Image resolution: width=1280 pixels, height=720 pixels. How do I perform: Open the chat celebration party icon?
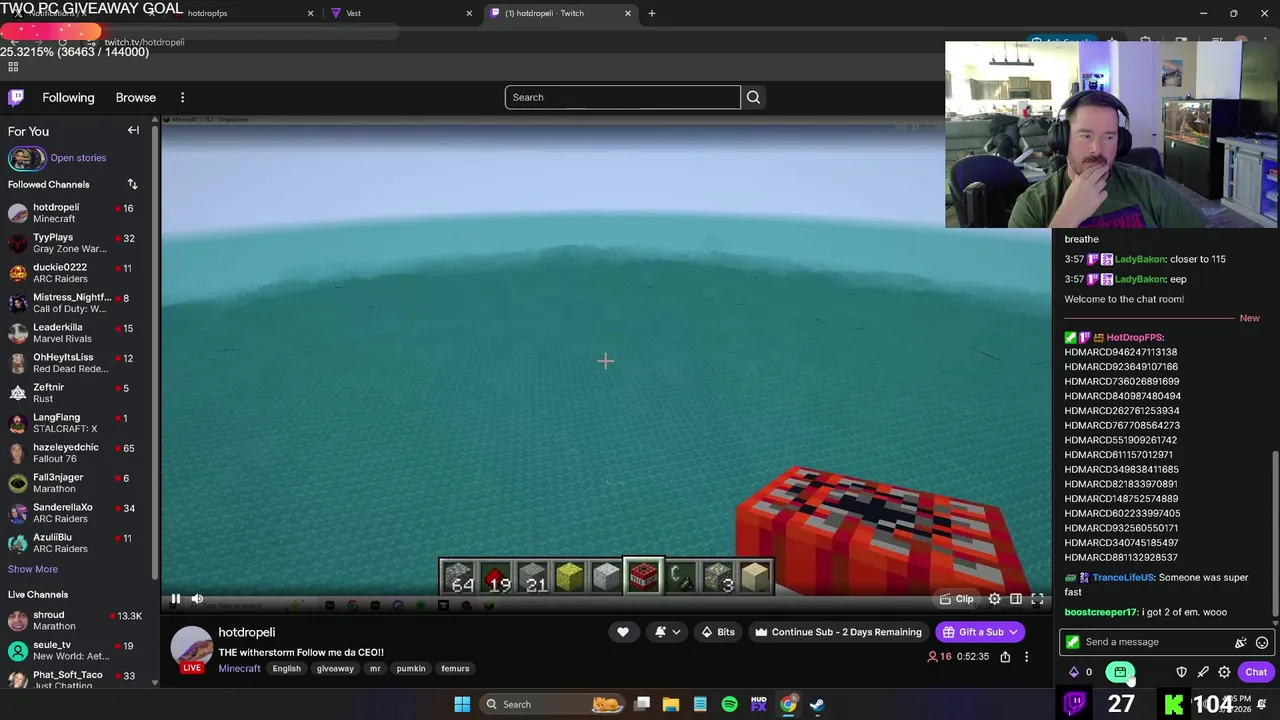click(x=1241, y=642)
